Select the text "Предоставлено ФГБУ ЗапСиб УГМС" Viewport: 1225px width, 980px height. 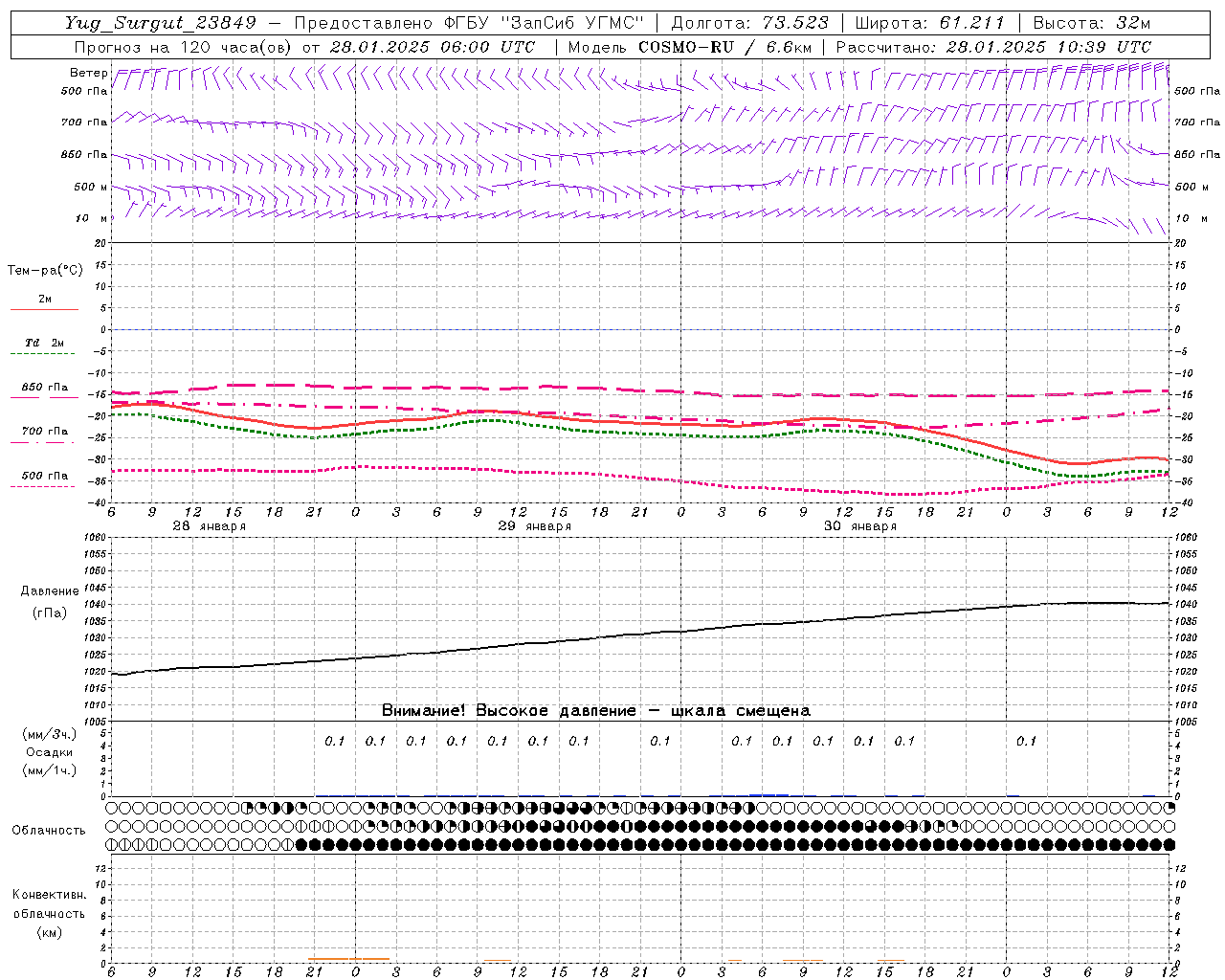click(470, 23)
